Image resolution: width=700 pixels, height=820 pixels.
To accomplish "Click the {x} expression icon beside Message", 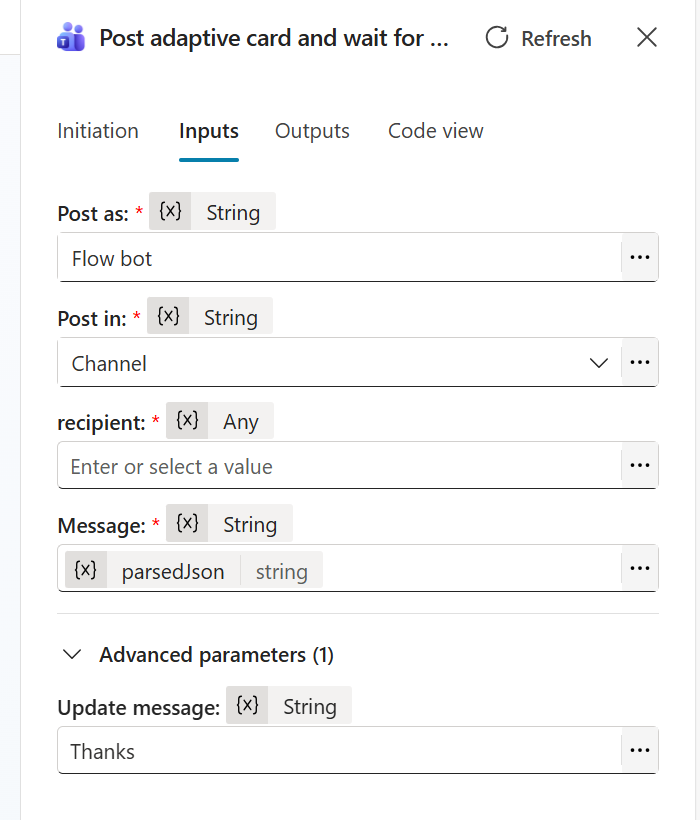I will (x=187, y=523).
